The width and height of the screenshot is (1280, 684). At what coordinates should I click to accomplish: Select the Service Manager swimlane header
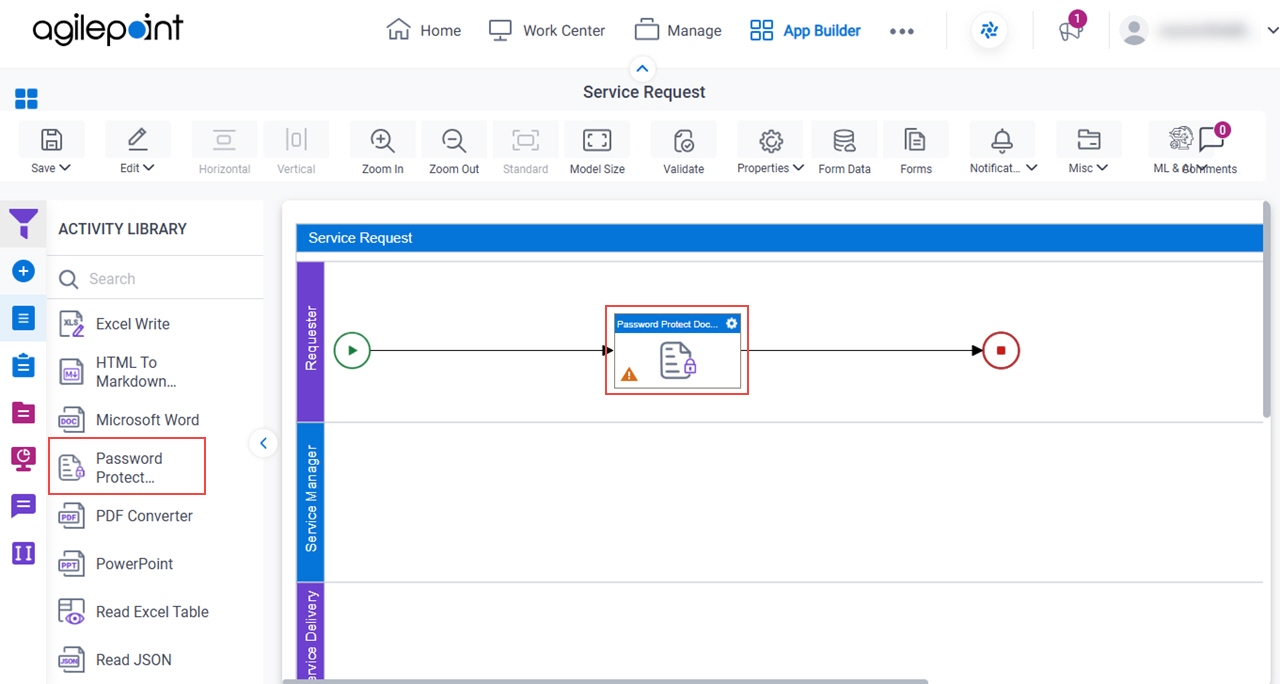tap(311, 501)
